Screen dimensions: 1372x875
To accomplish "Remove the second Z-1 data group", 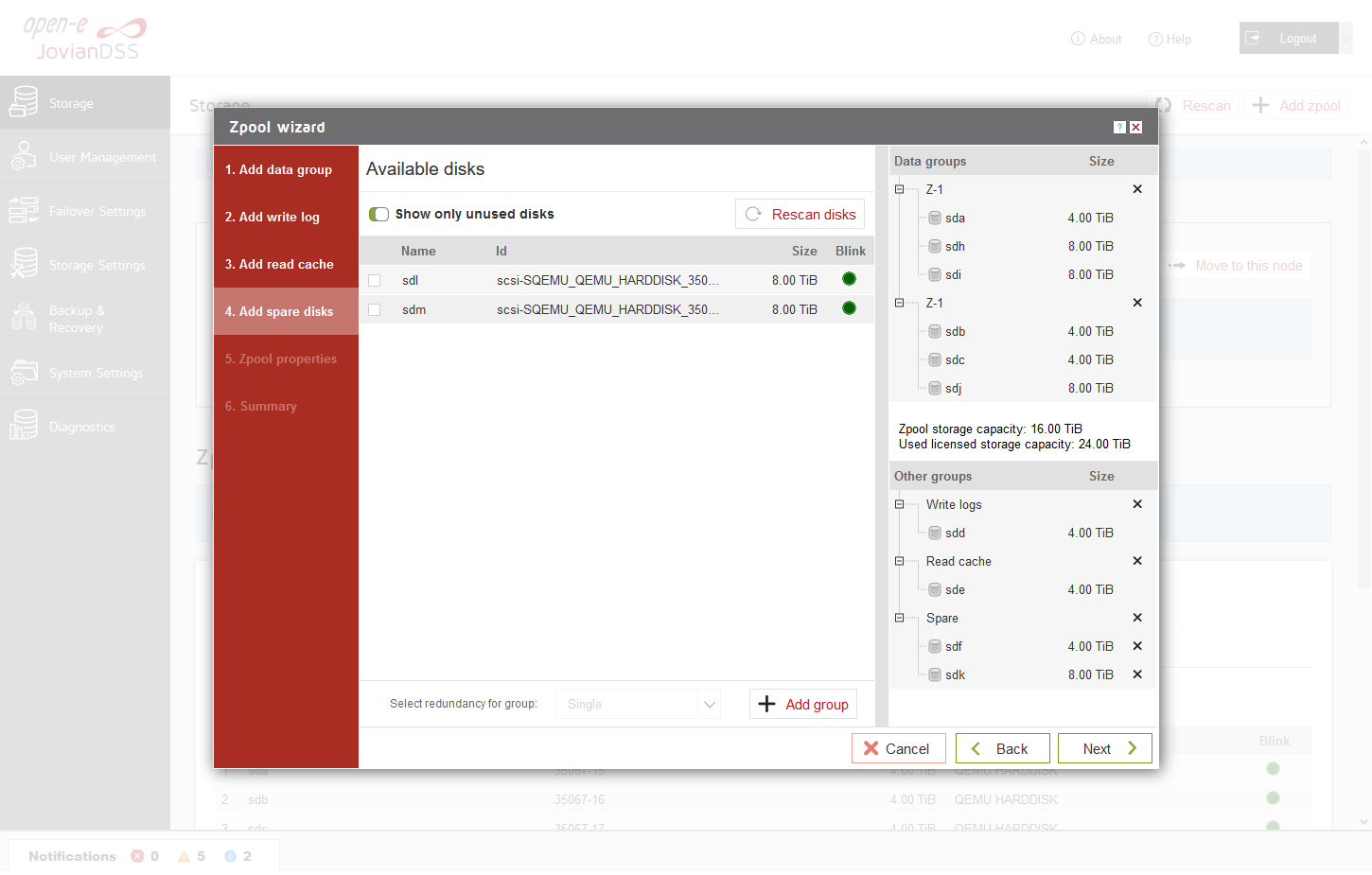I will click(x=1137, y=303).
